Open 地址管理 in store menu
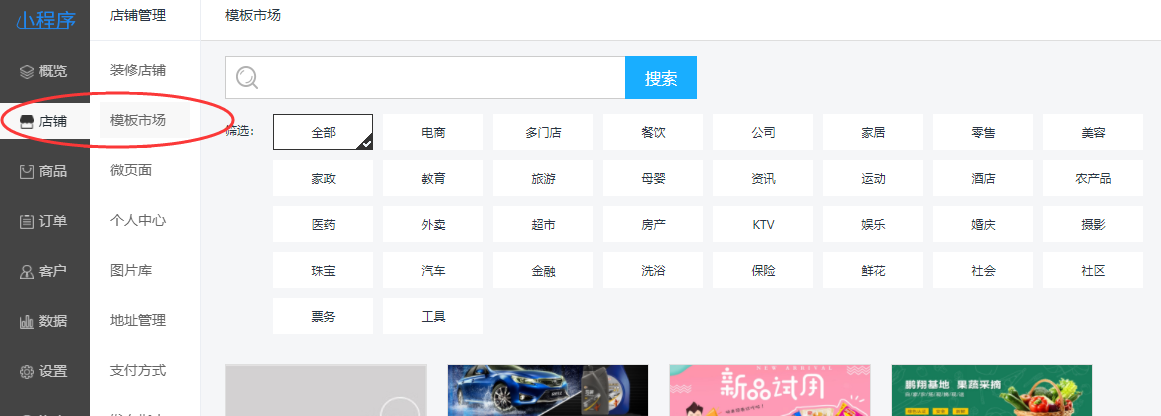The image size is (1161, 416). tap(138, 320)
